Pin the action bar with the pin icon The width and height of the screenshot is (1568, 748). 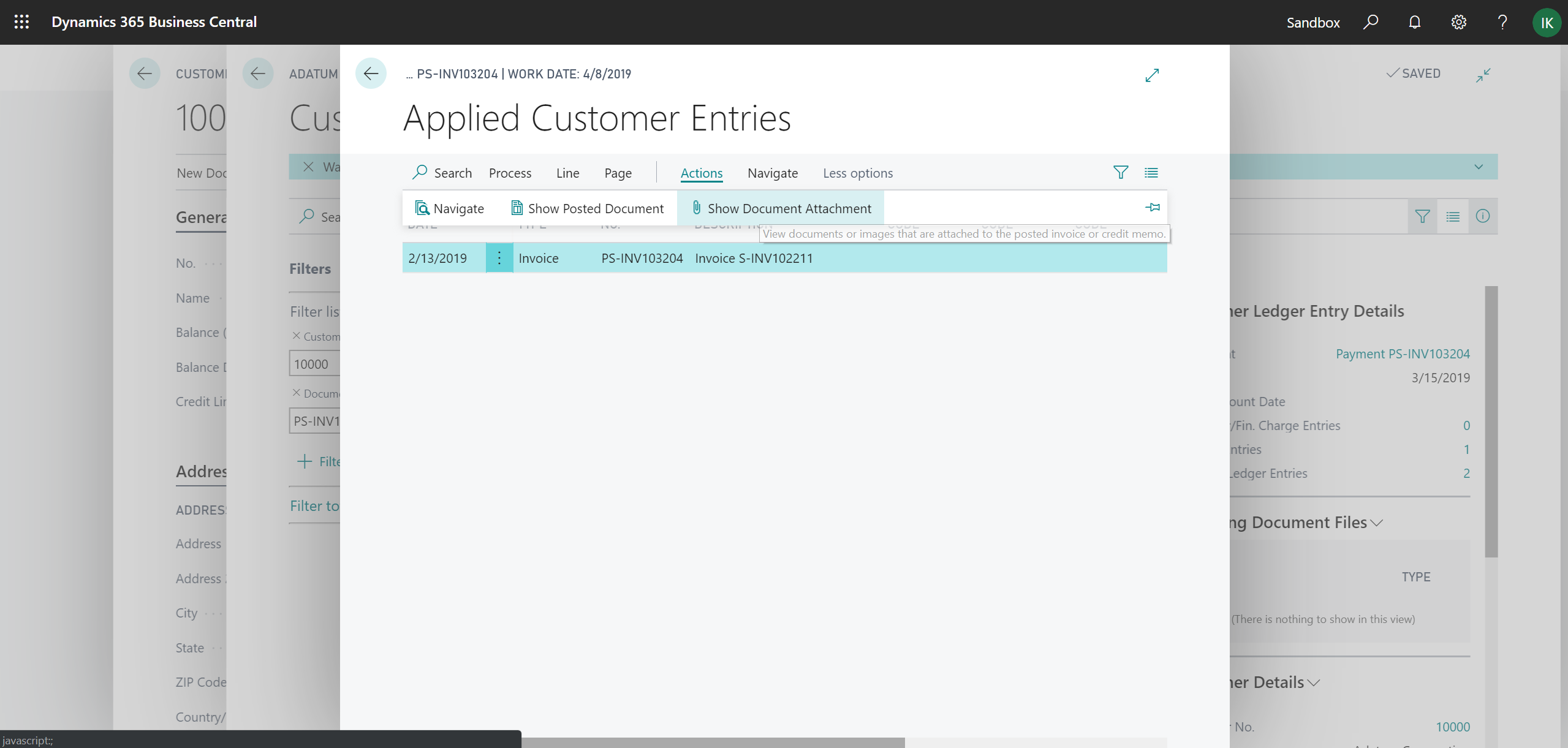coord(1152,208)
